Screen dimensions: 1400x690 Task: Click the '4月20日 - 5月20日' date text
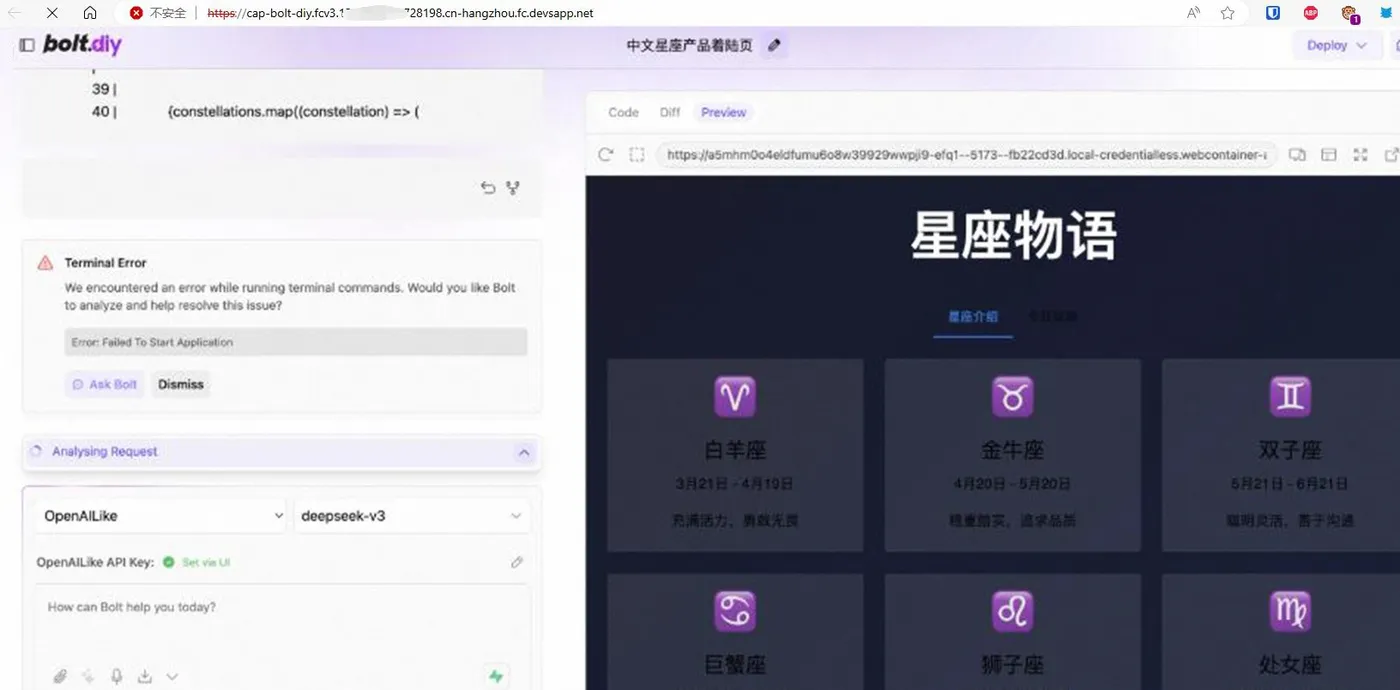click(x=1012, y=484)
